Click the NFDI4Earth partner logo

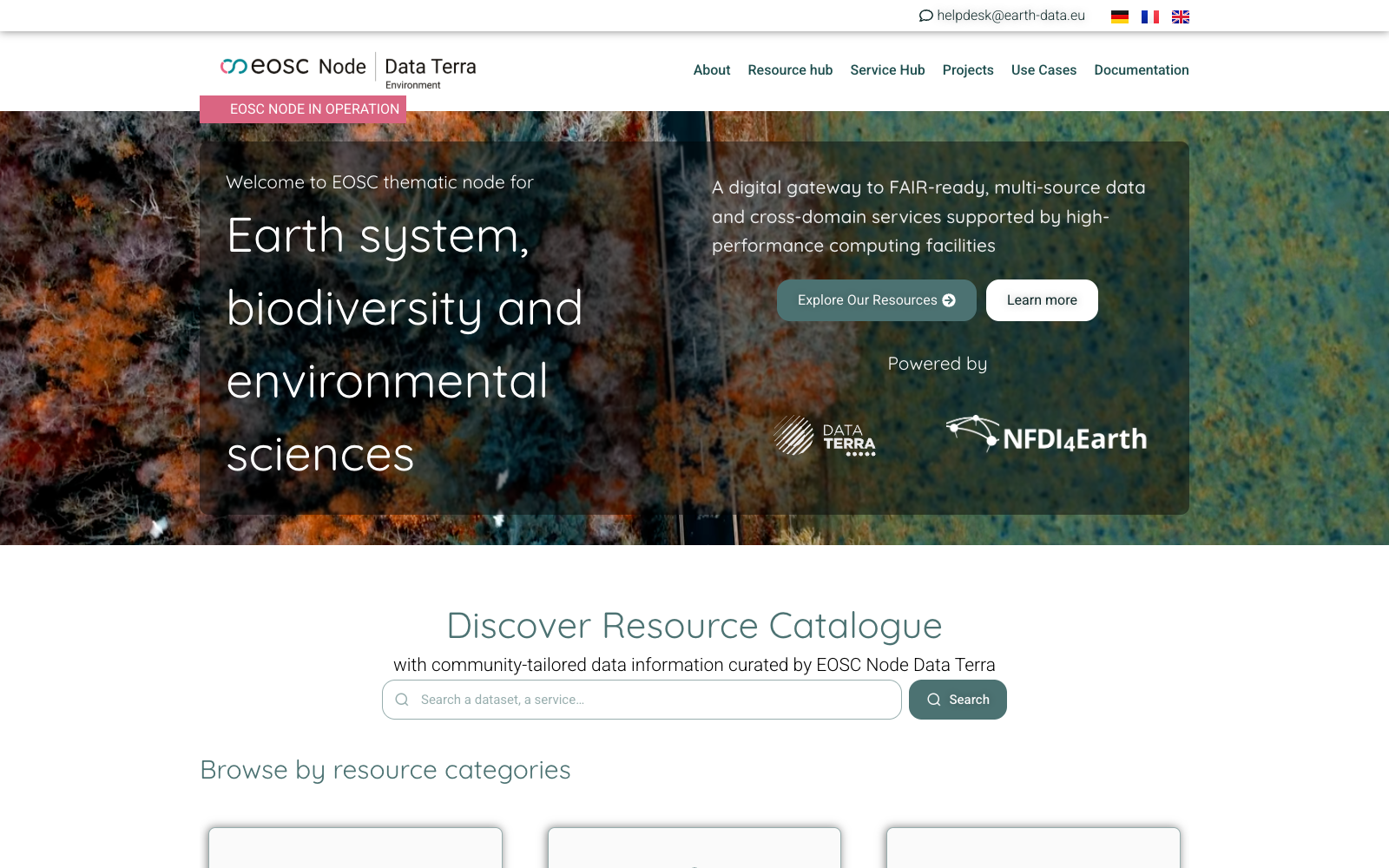[1046, 434]
